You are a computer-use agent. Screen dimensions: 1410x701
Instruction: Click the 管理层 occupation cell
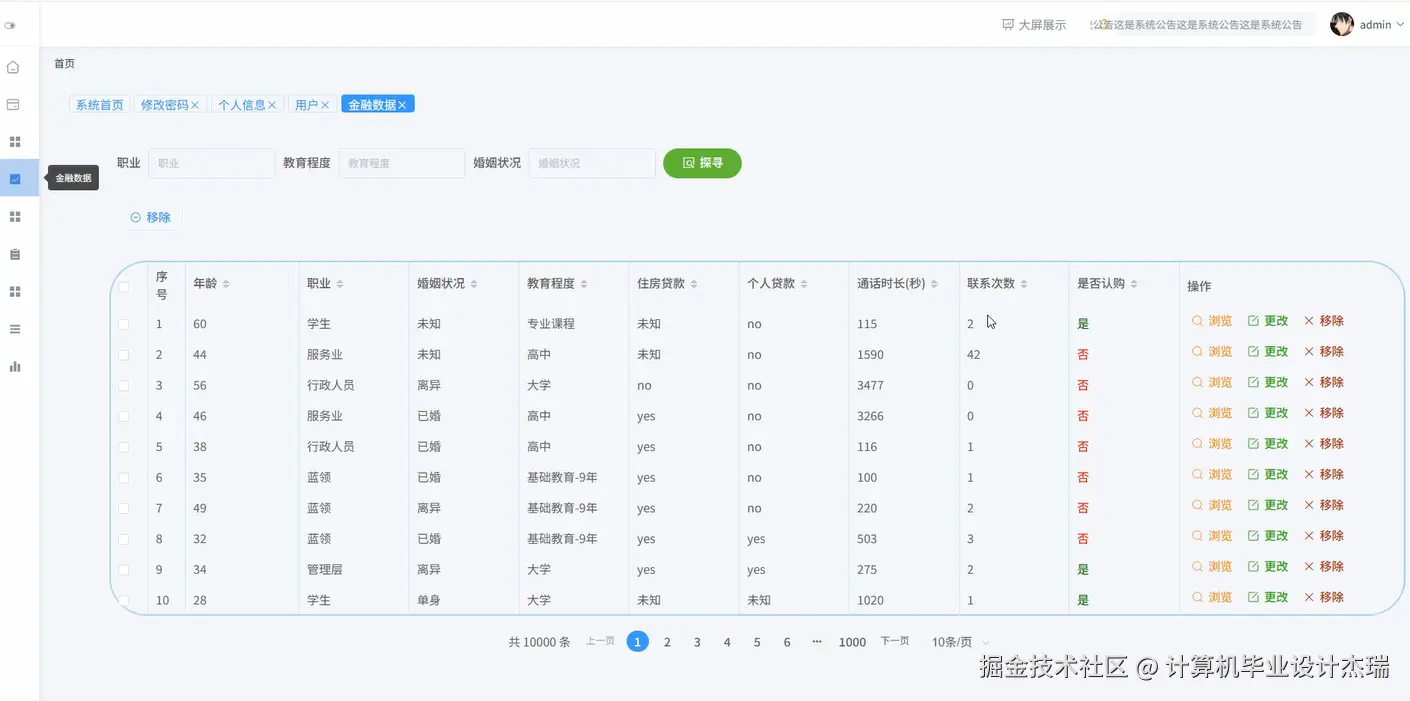325,570
